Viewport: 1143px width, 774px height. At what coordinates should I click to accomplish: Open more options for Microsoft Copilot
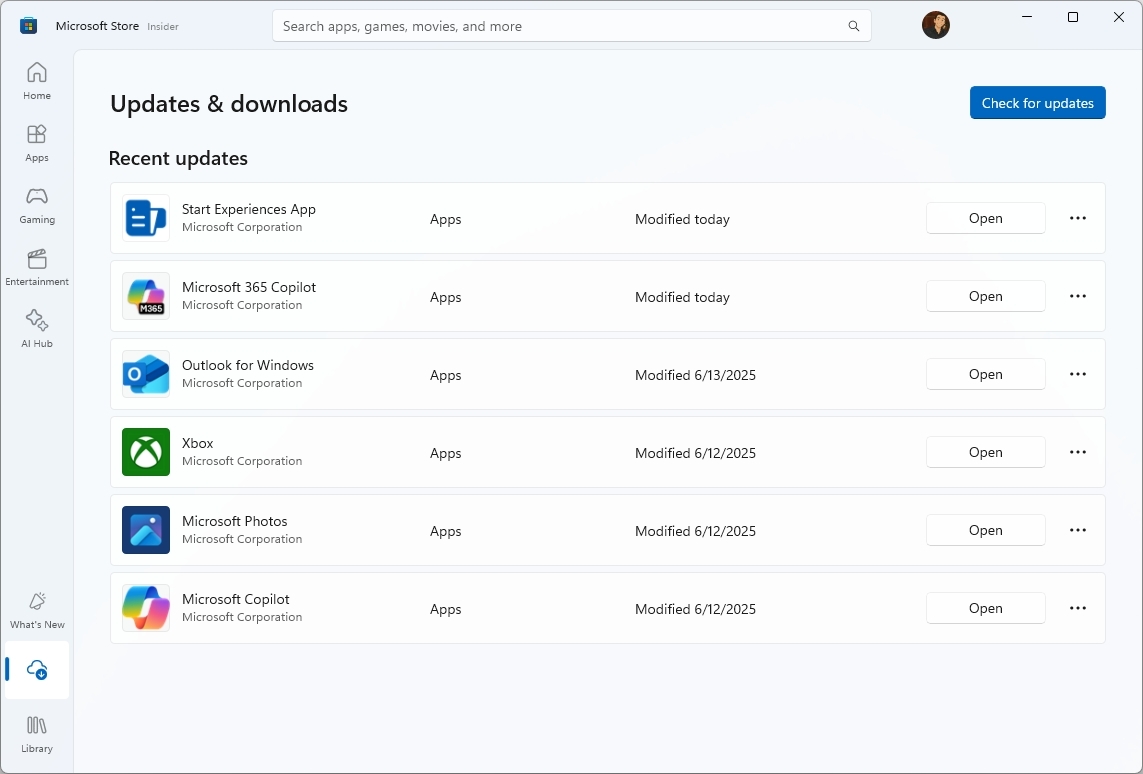click(x=1077, y=608)
